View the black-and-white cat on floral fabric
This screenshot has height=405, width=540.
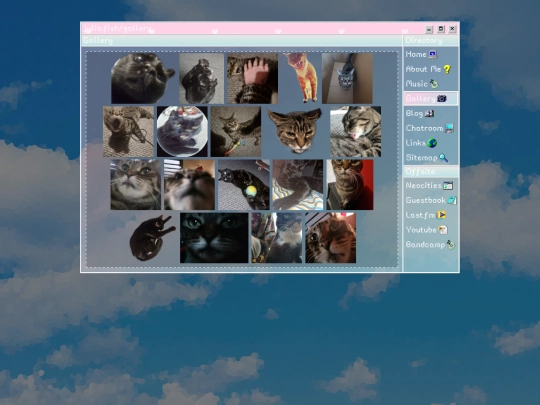277,238
